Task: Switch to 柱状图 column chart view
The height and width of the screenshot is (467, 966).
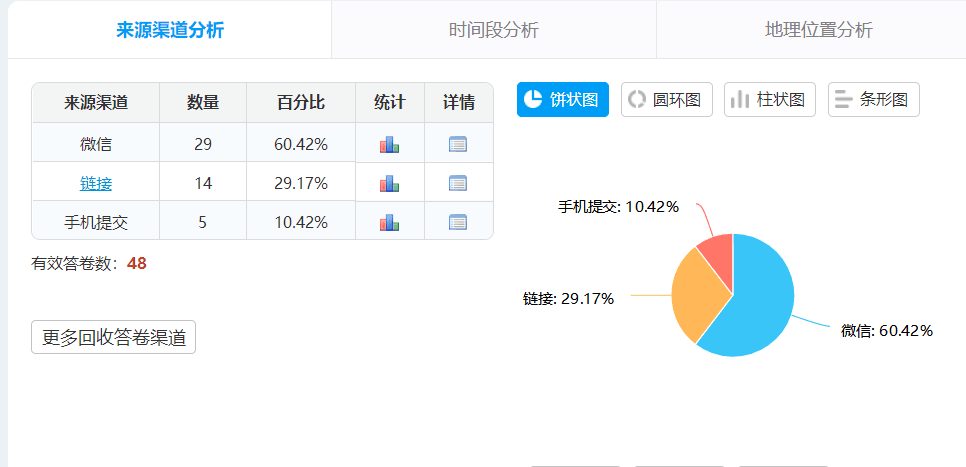Action: tap(769, 100)
